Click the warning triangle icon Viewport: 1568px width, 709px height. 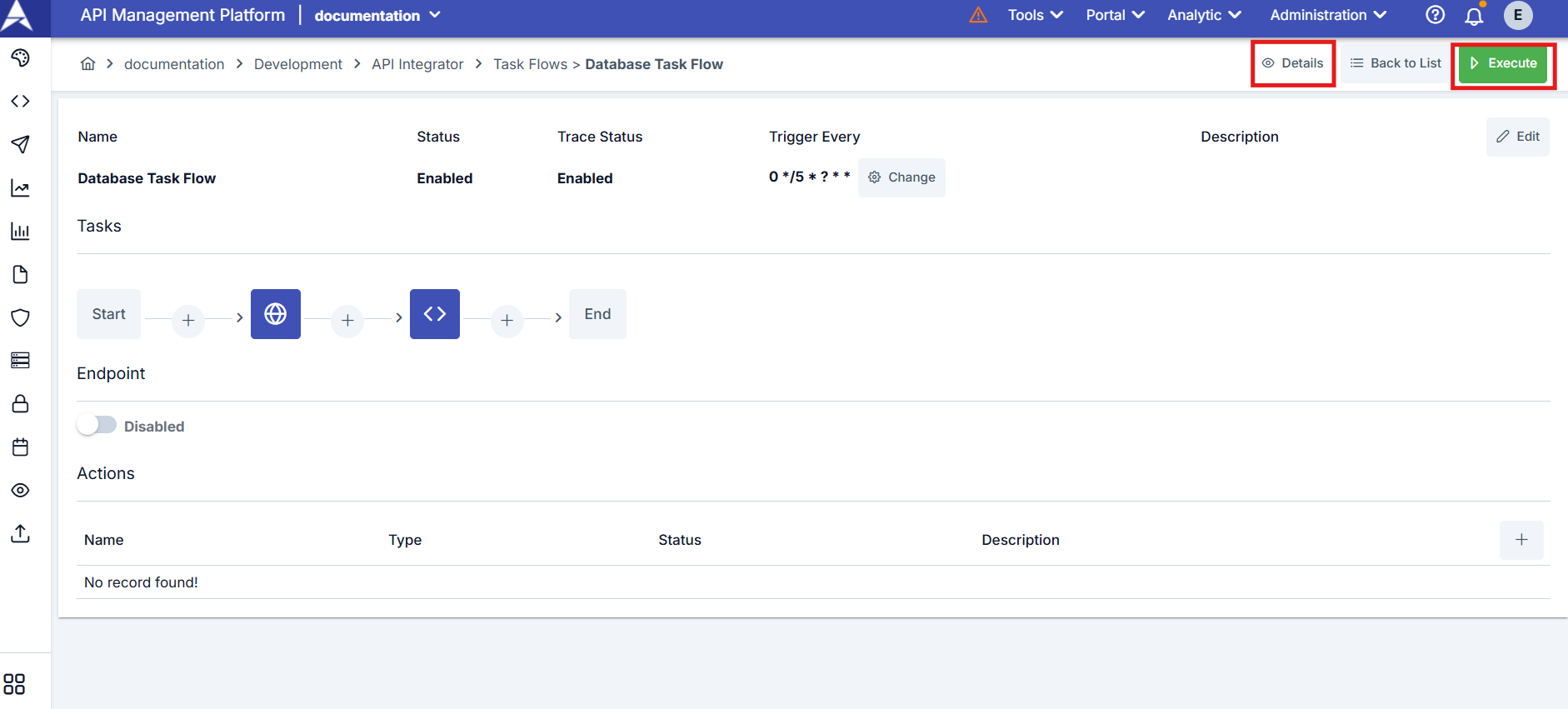(x=978, y=15)
